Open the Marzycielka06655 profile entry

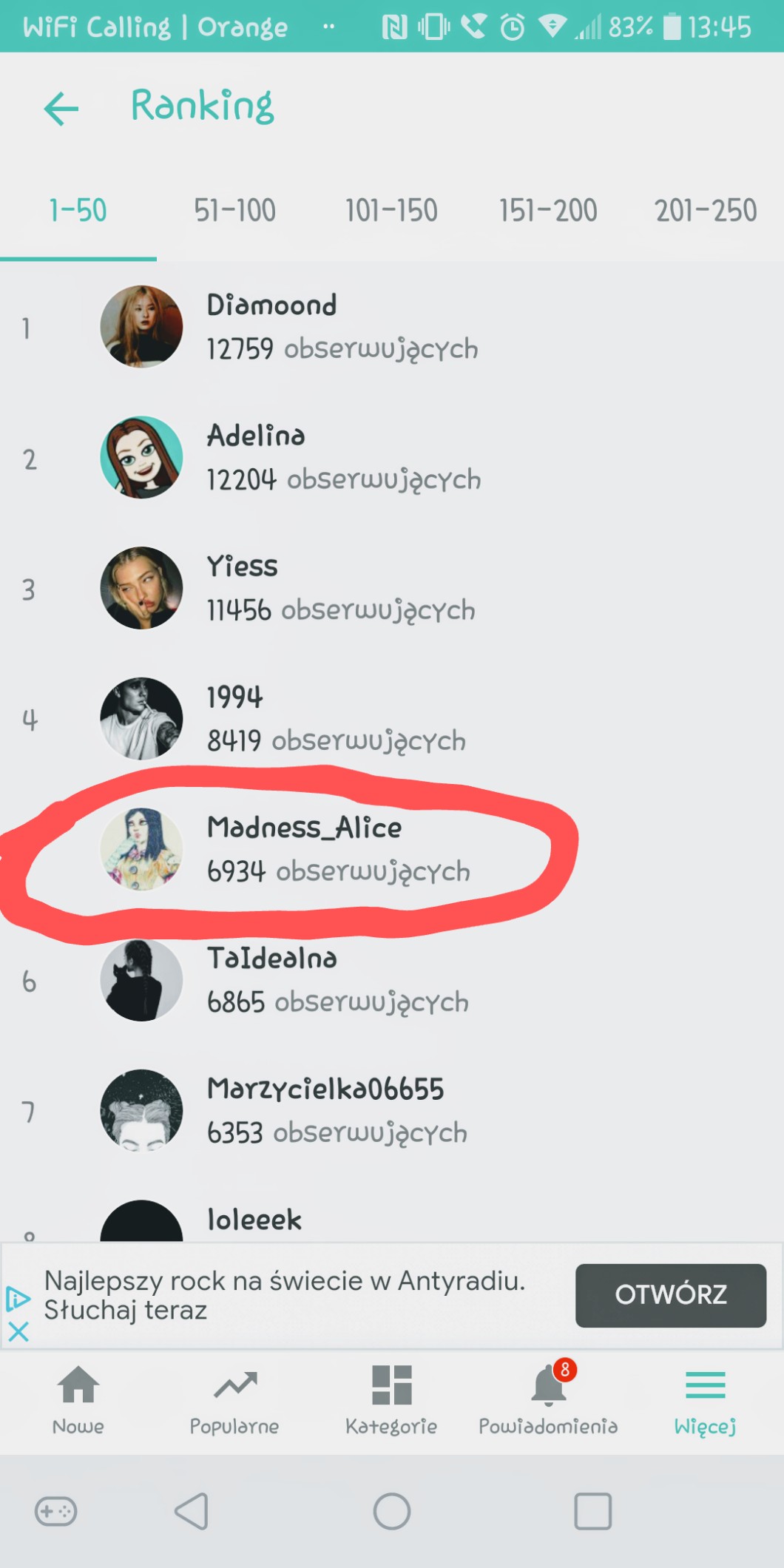click(x=392, y=1111)
